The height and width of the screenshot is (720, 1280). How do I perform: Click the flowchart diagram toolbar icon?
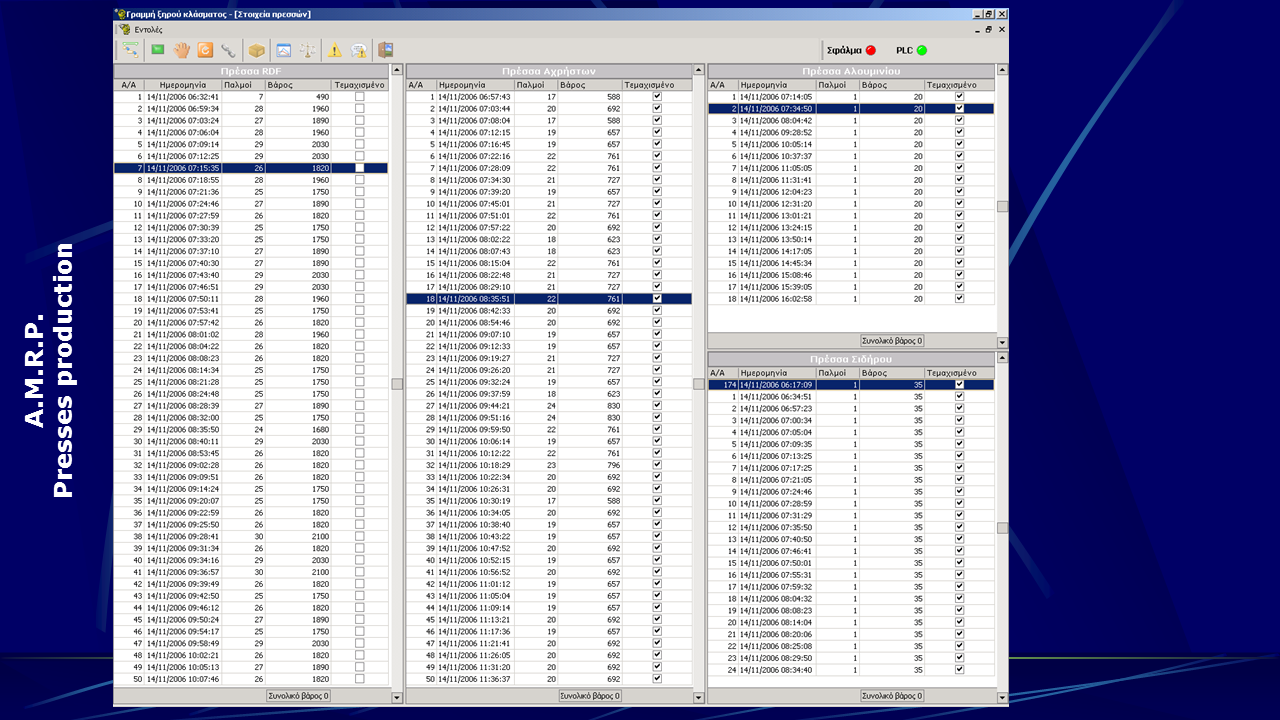coord(130,50)
